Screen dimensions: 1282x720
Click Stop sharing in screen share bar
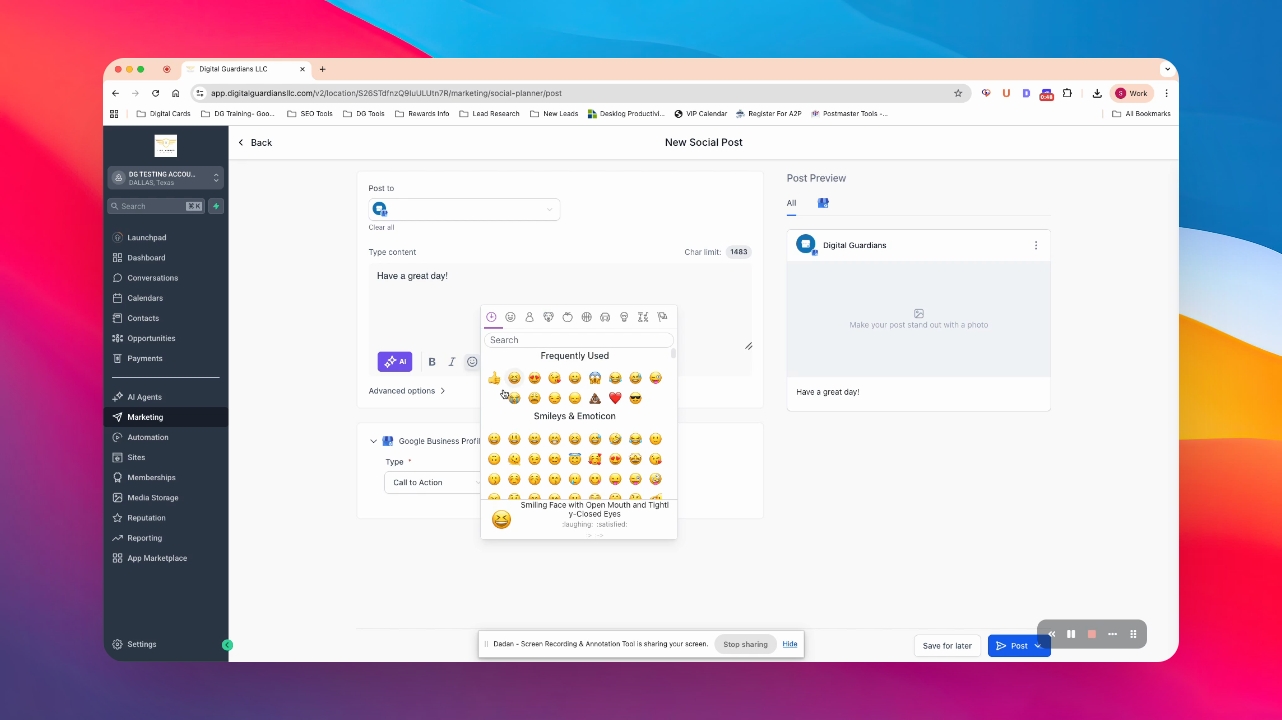coord(746,644)
